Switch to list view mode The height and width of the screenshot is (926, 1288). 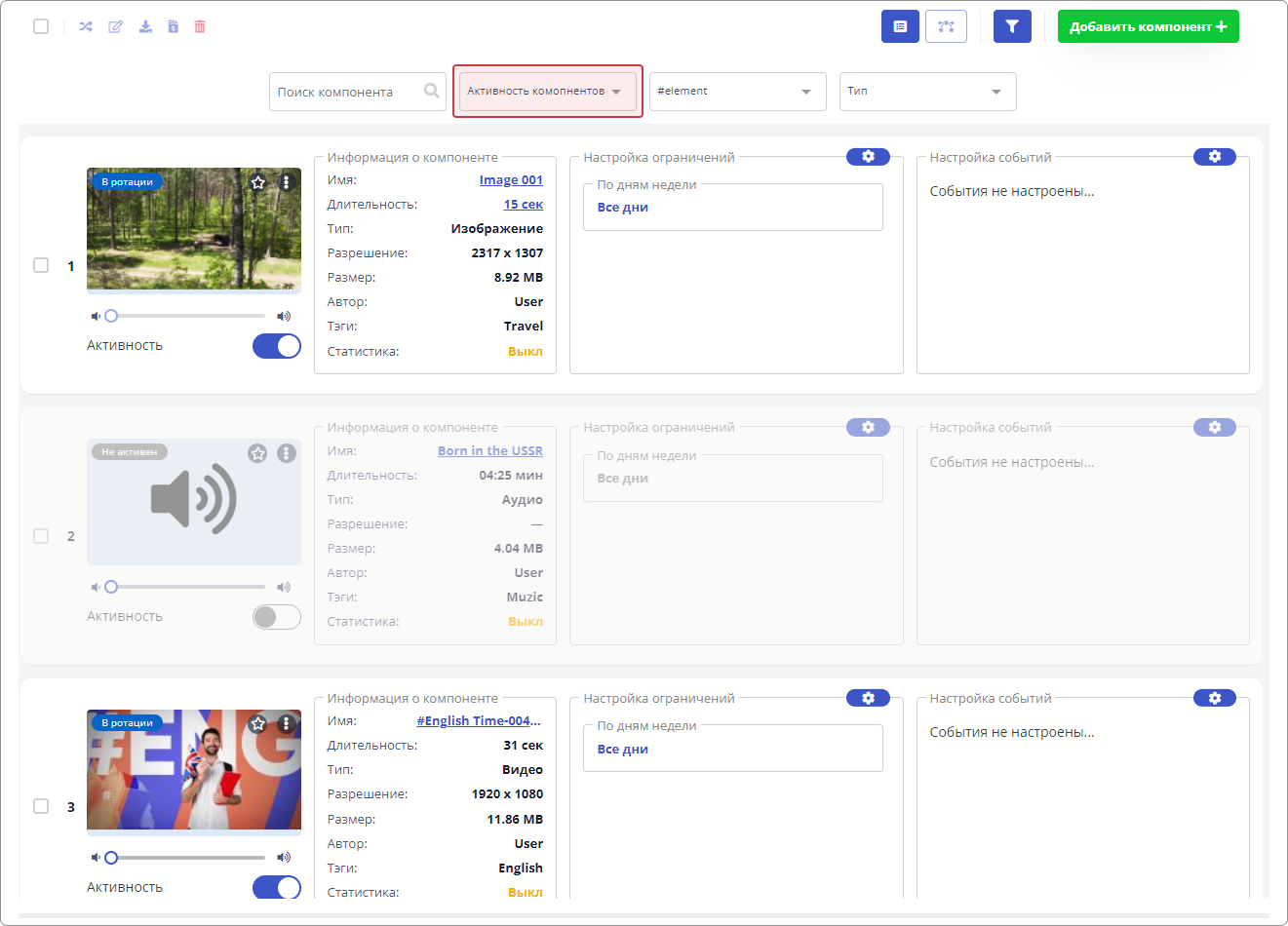tap(900, 26)
